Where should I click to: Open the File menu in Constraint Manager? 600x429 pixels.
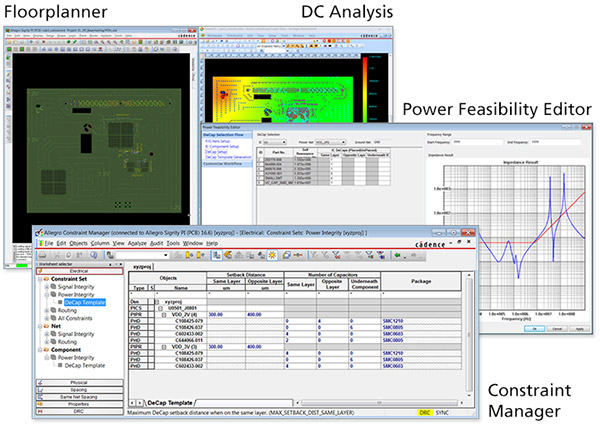(49, 243)
